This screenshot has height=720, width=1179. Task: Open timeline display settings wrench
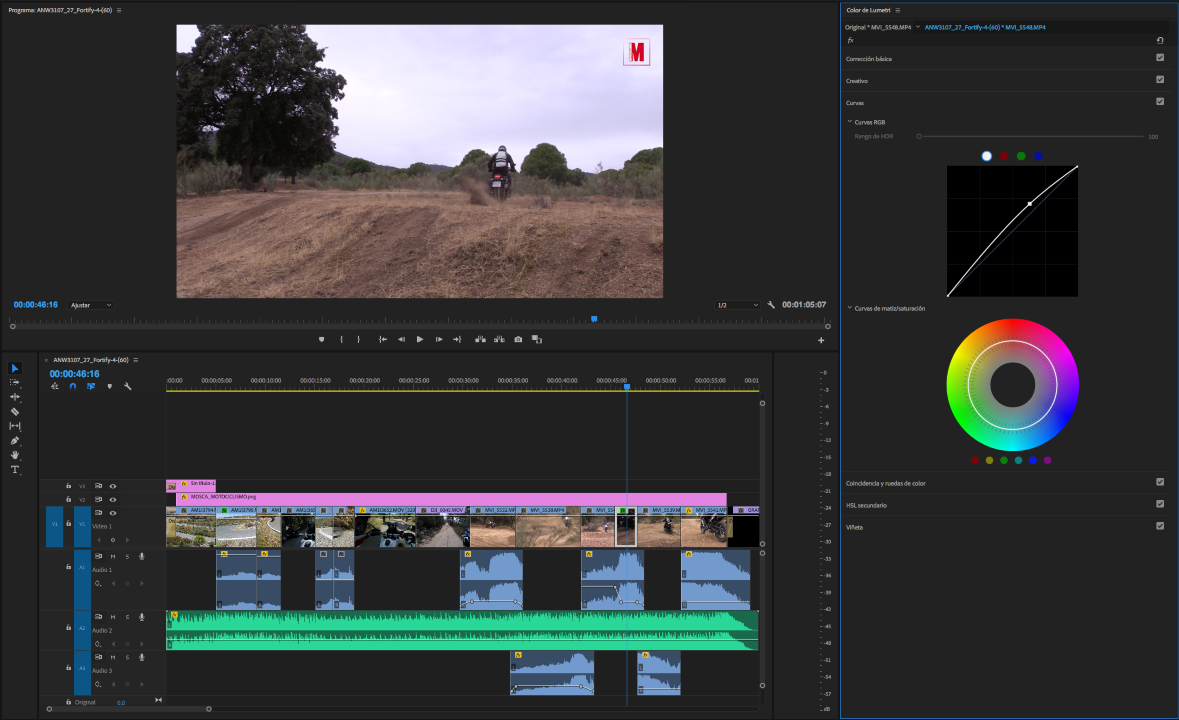coord(128,386)
